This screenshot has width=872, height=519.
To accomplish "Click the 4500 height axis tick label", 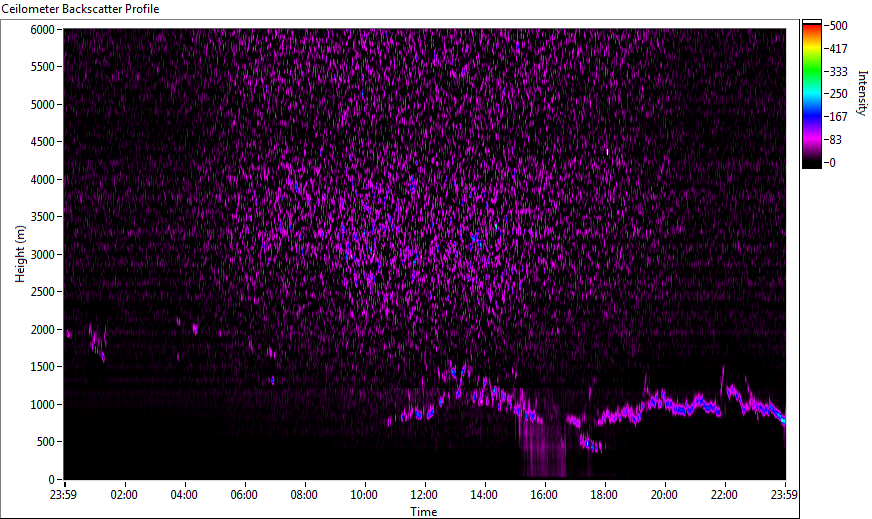I will tap(42, 142).
